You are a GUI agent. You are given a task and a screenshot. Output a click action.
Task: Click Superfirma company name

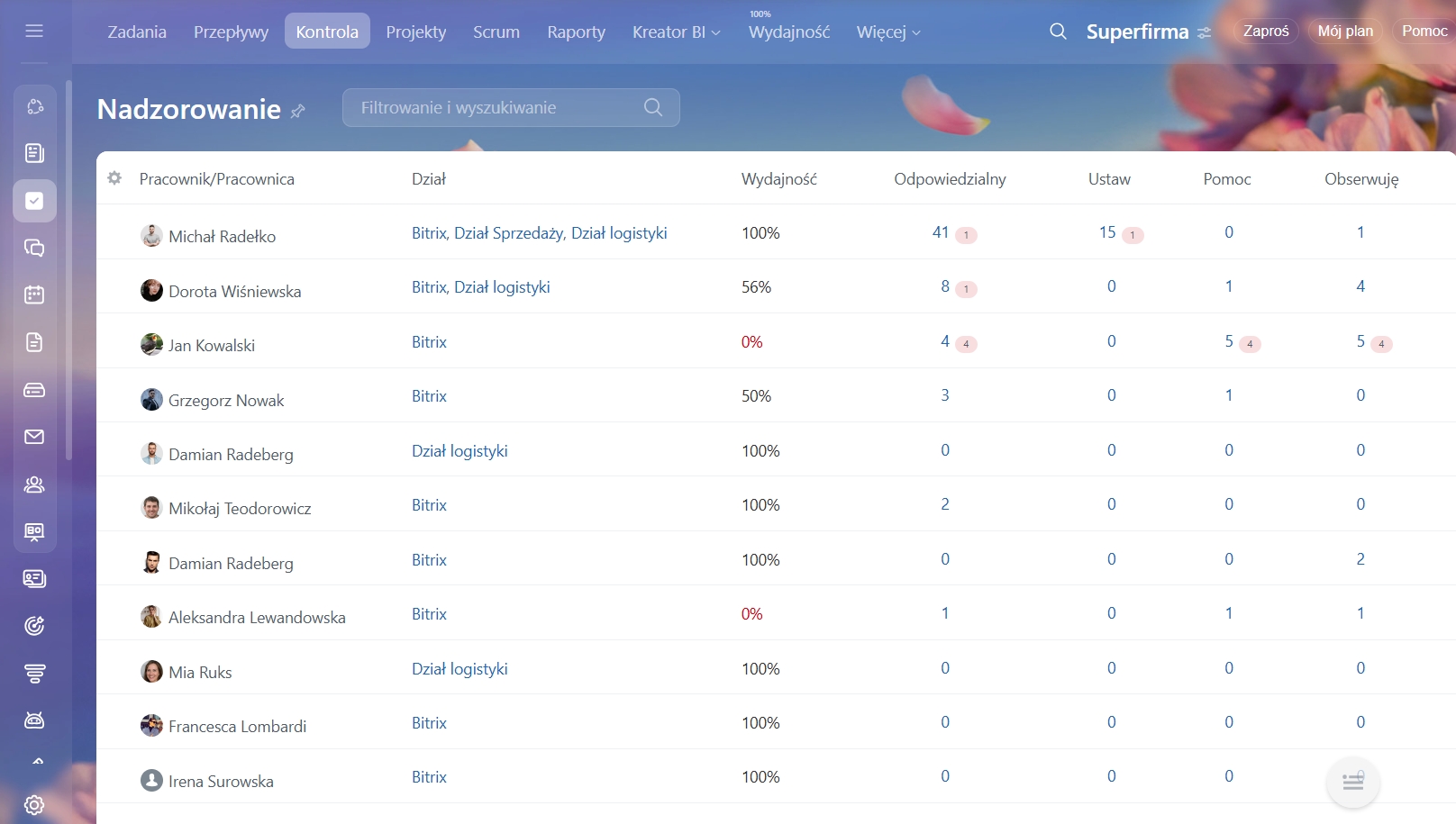click(1137, 32)
